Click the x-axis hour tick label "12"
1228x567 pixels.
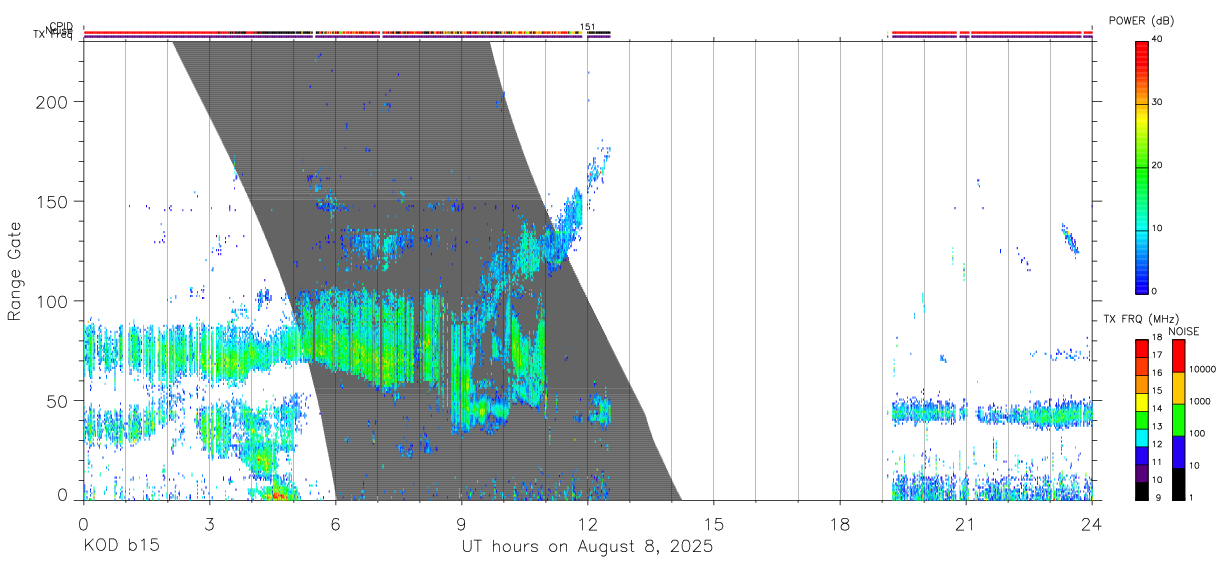[x=587, y=523]
